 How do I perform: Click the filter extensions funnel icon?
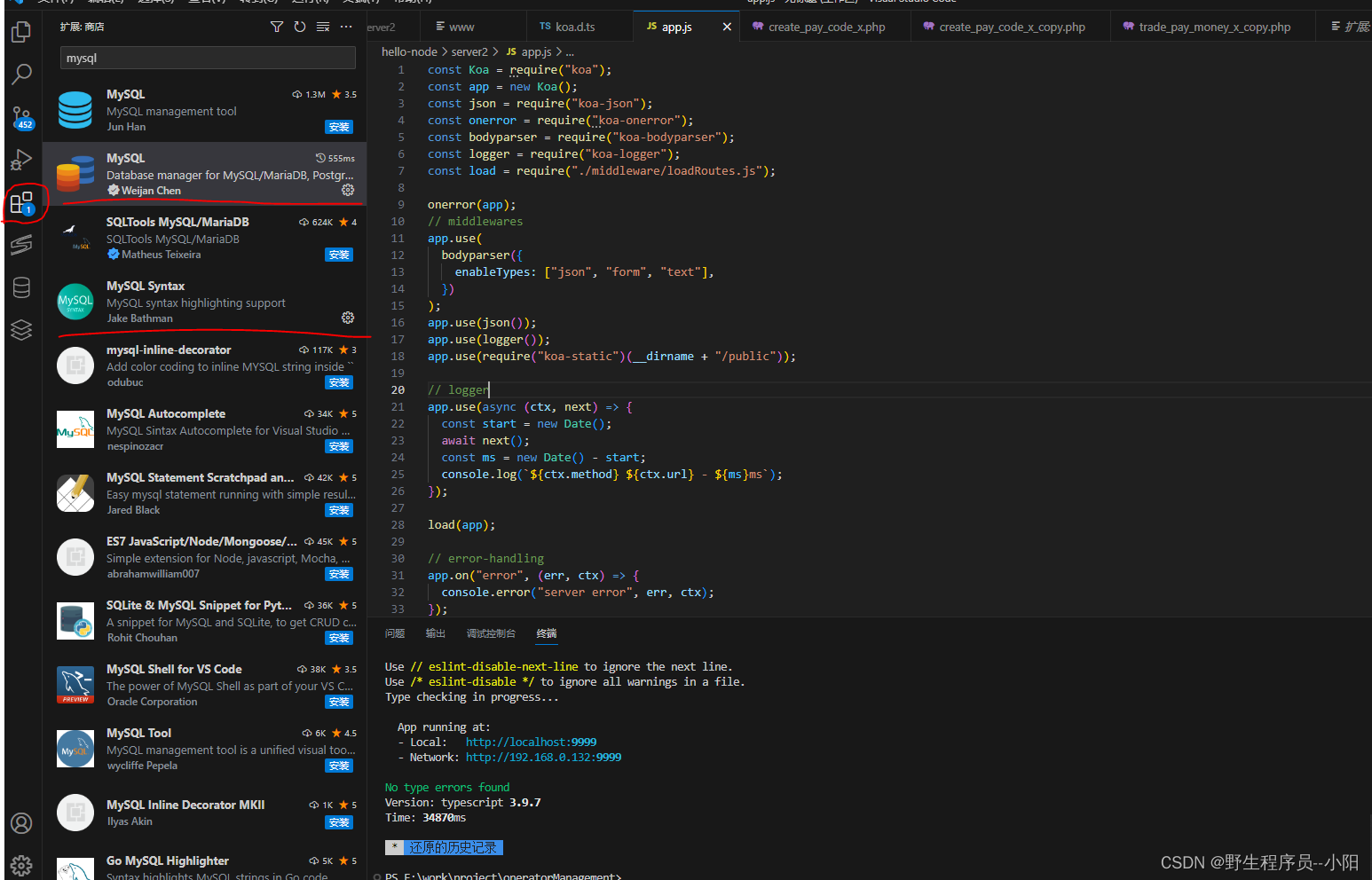pos(277,27)
